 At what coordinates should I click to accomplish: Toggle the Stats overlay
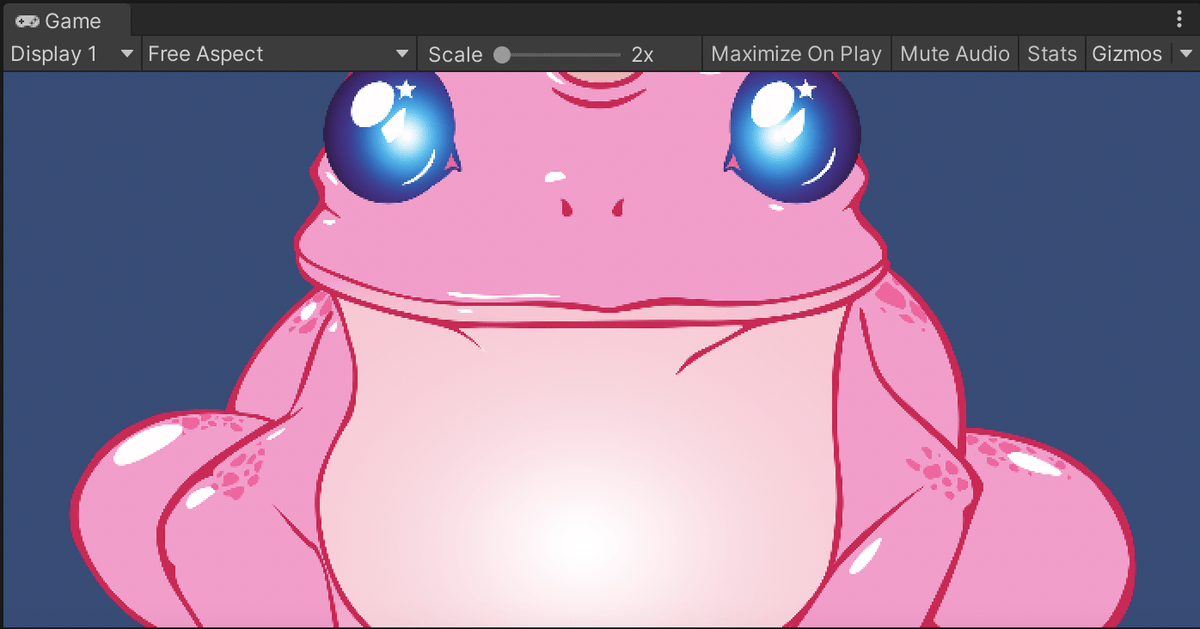point(1052,54)
